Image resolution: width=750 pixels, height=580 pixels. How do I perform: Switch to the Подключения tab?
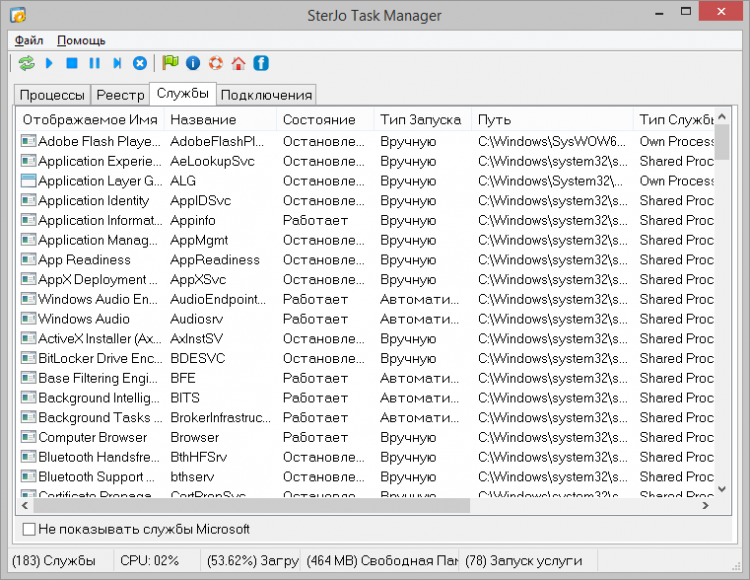(266, 95)
